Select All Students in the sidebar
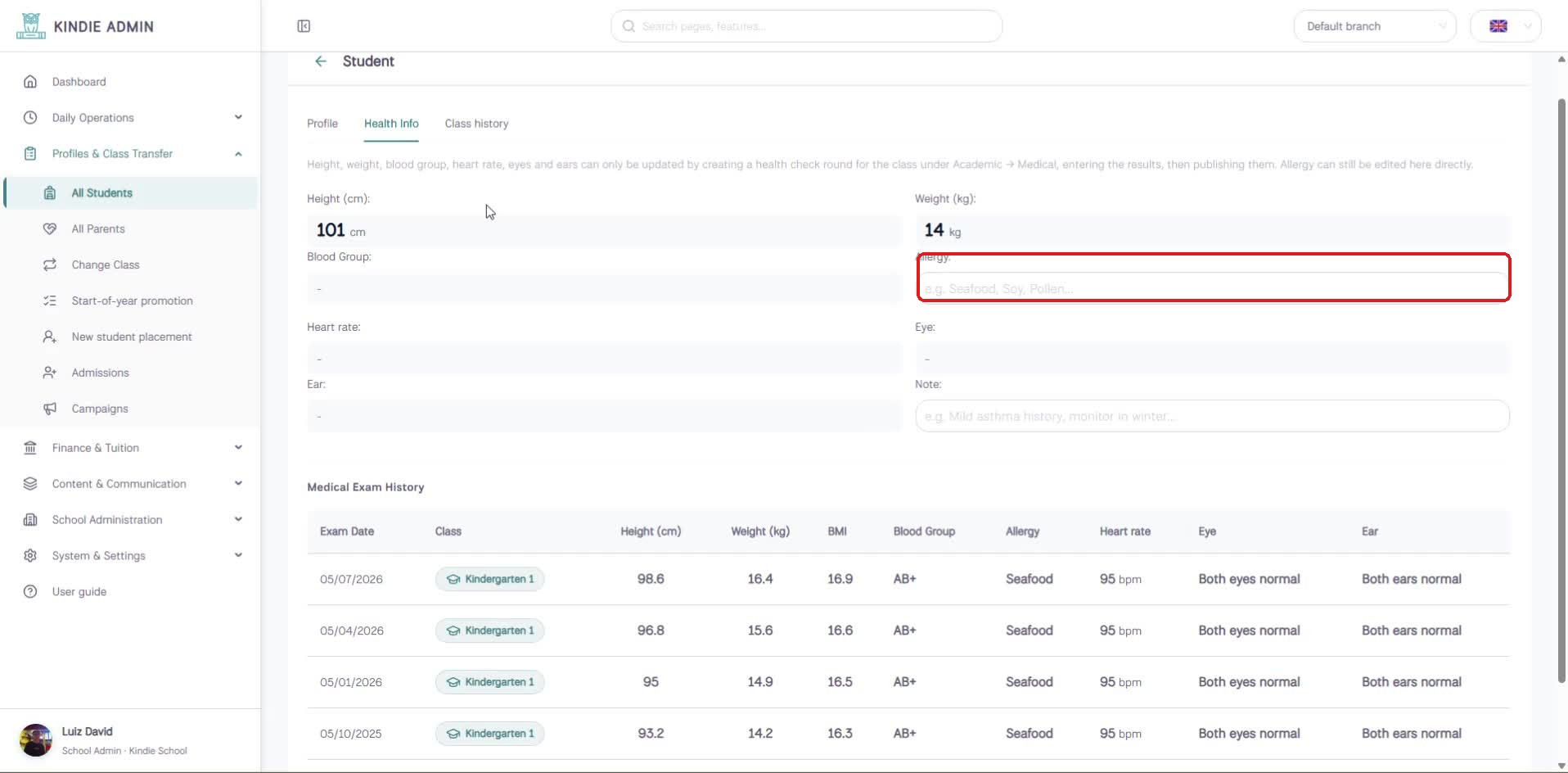This screenshot has height=773, width=1568. [131, 193]
